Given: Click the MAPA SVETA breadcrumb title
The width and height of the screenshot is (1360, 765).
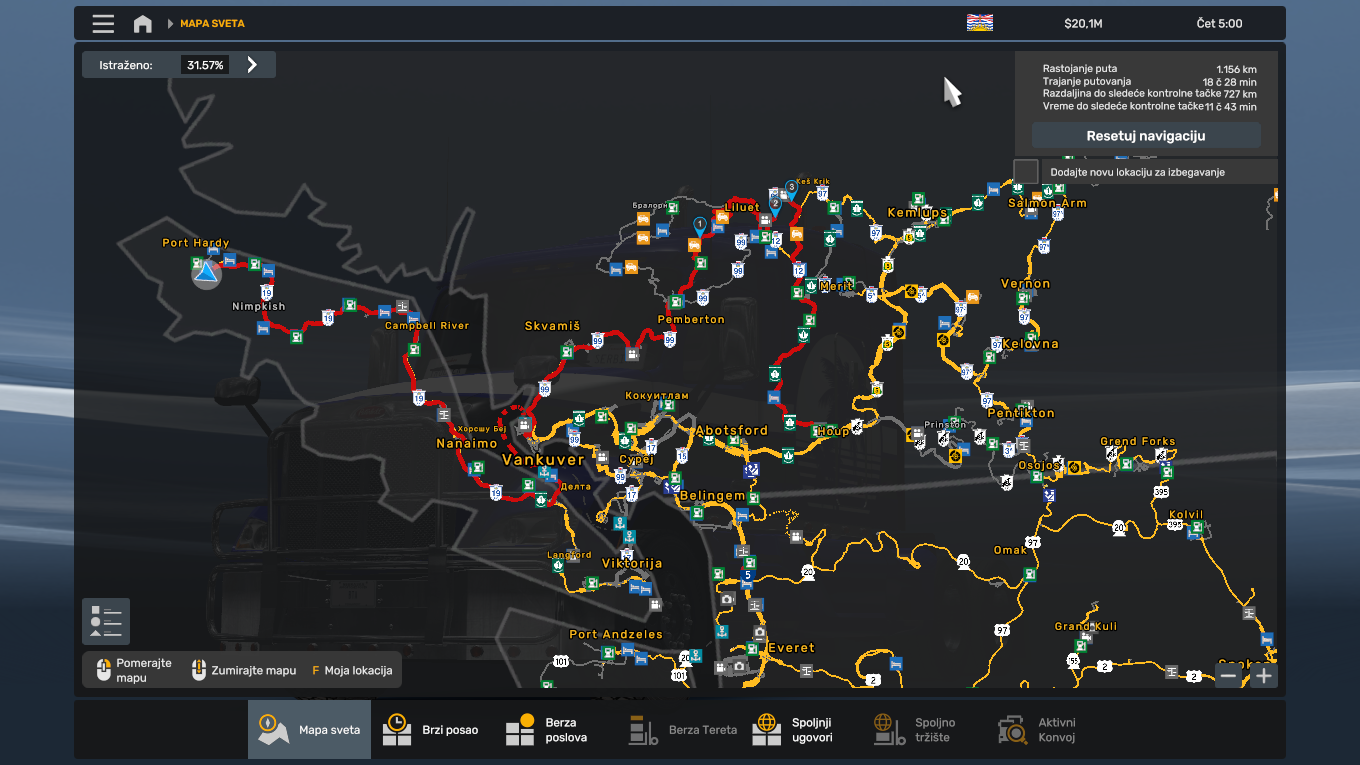Looking at the screenshot, I should pos(212,23).
